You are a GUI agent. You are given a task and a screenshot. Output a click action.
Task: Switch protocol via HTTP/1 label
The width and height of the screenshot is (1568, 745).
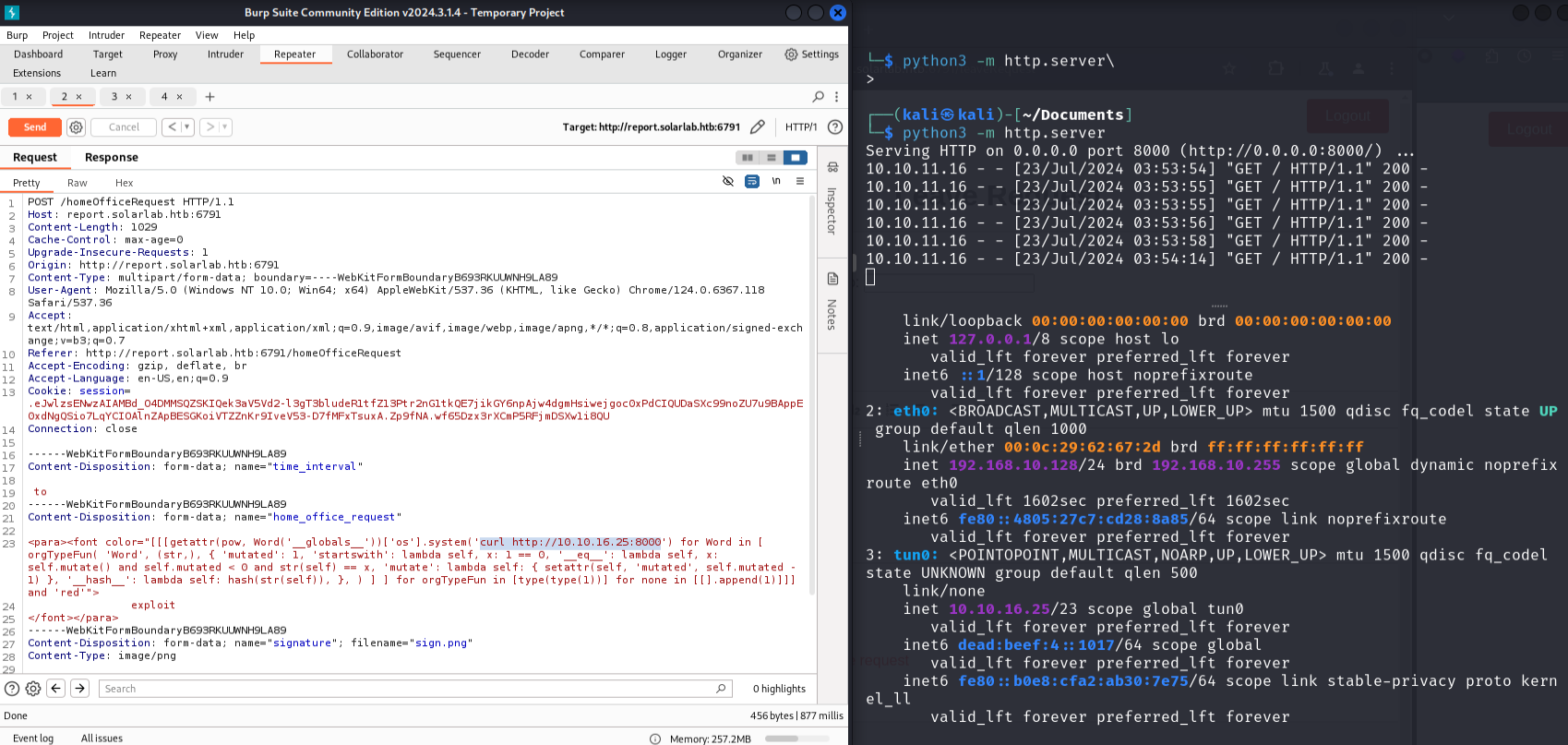800,127
